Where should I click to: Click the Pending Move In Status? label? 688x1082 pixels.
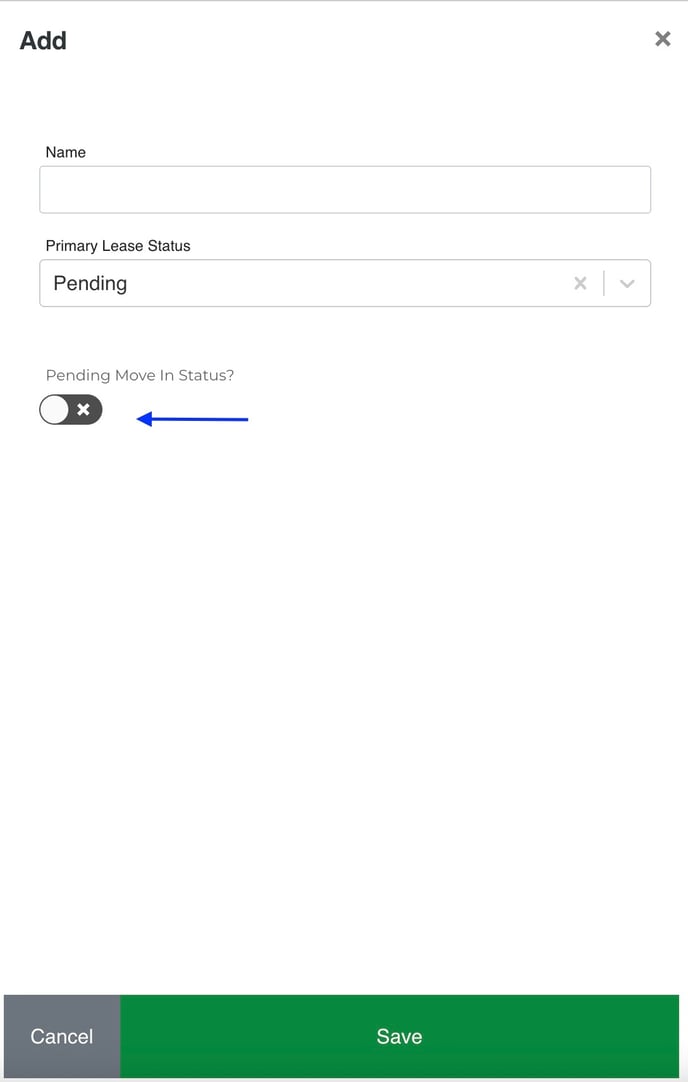[140, 375]
